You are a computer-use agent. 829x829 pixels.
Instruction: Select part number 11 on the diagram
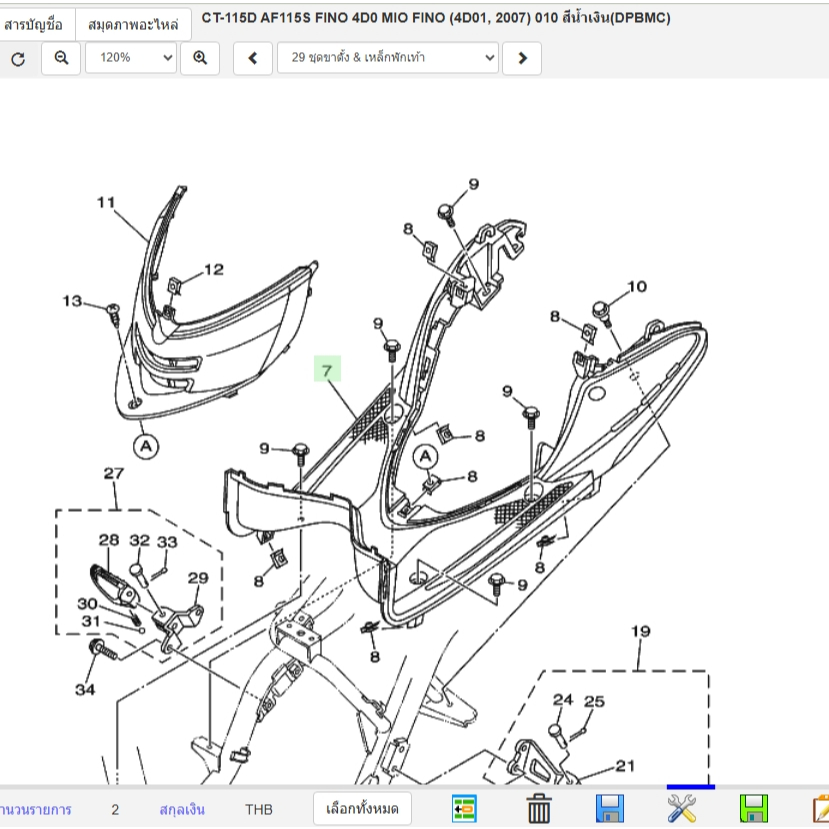(106, 202)
